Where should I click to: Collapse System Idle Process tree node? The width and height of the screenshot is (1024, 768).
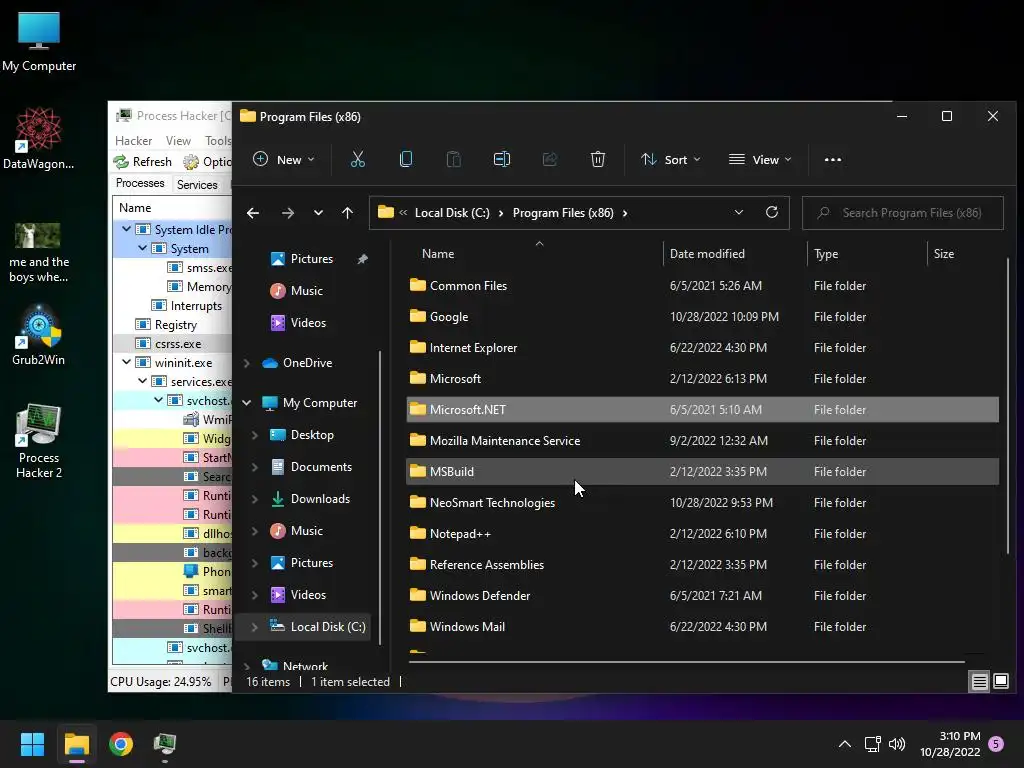coord(127,229)
